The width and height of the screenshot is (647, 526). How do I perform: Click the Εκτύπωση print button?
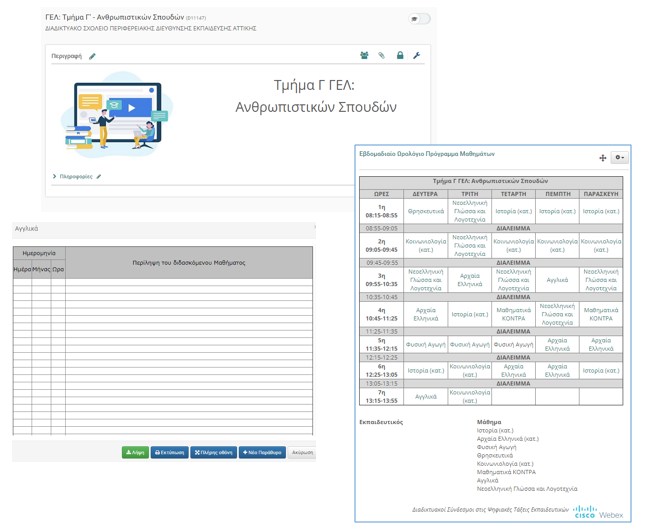click(x=170, y=452)
